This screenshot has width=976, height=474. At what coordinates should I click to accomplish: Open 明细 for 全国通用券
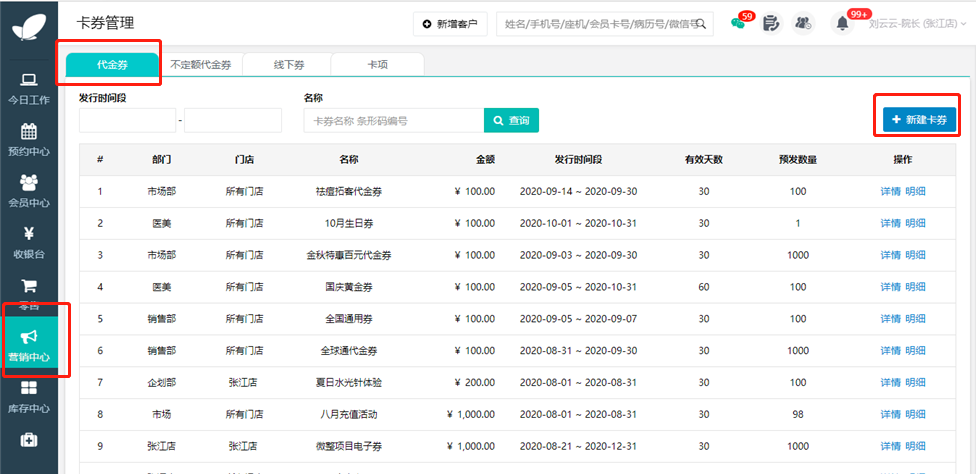pyautogui.click(x=915, y=318)
